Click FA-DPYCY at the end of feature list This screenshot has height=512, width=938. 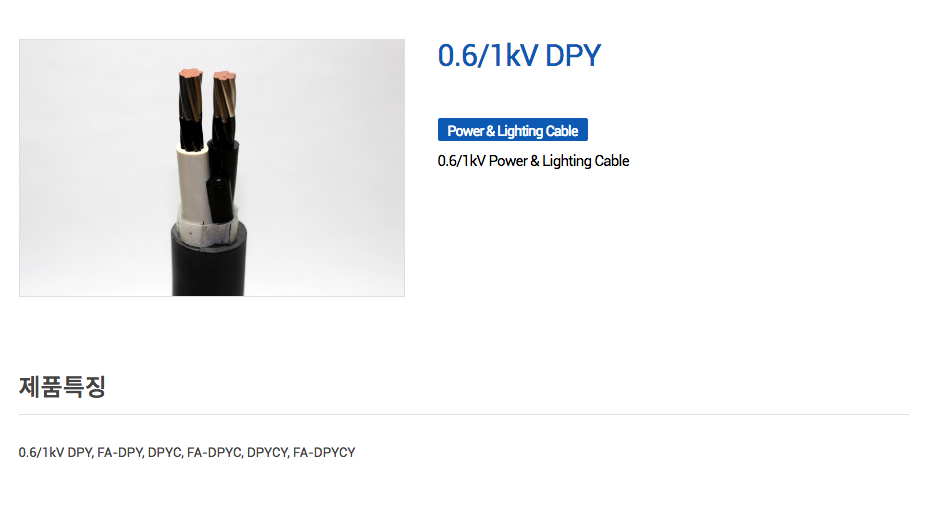324,453
